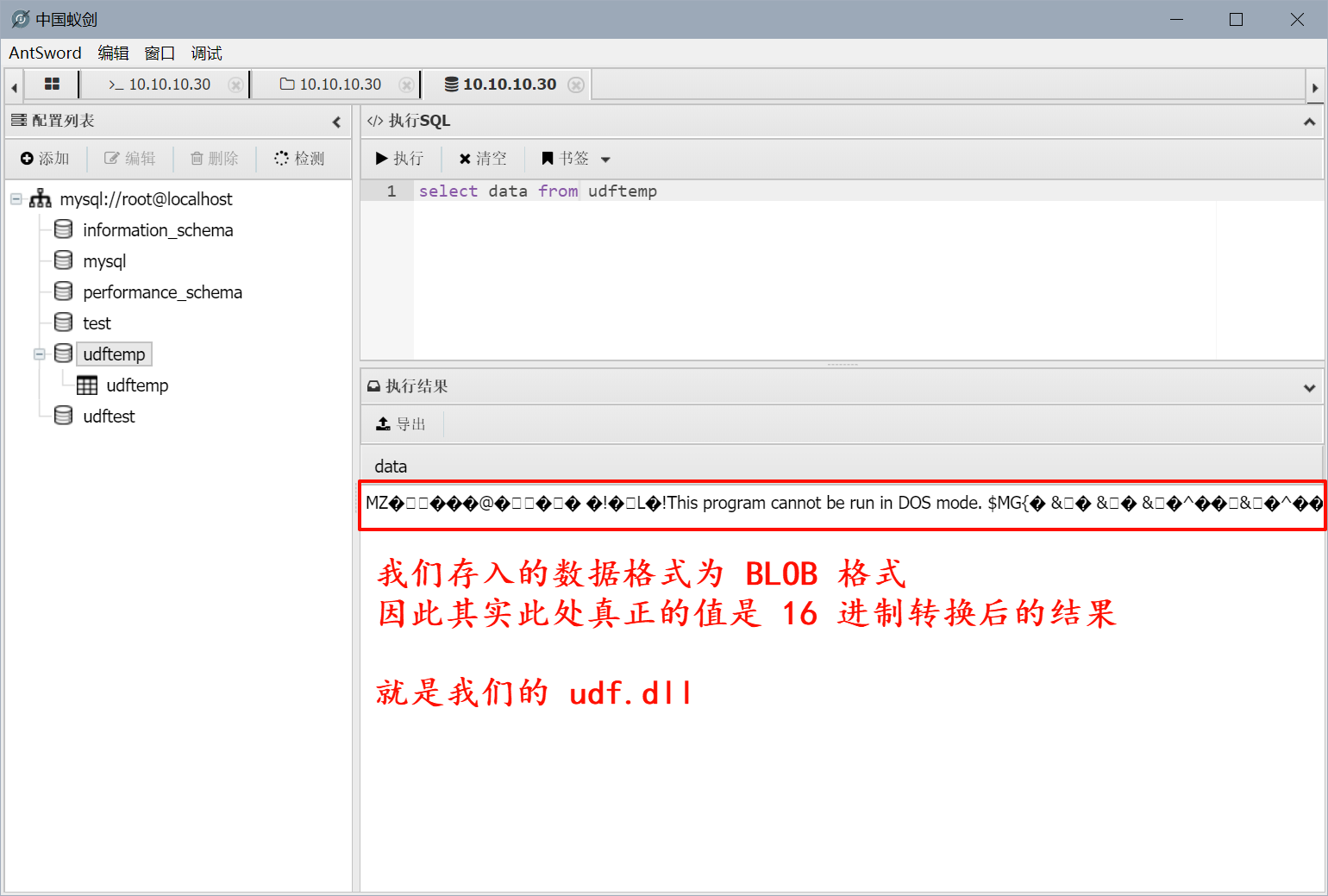Viewport: 1328px width, 896px height.
Task: Select the udftemp table icon in tree
Action: click(x=87, y=385)
